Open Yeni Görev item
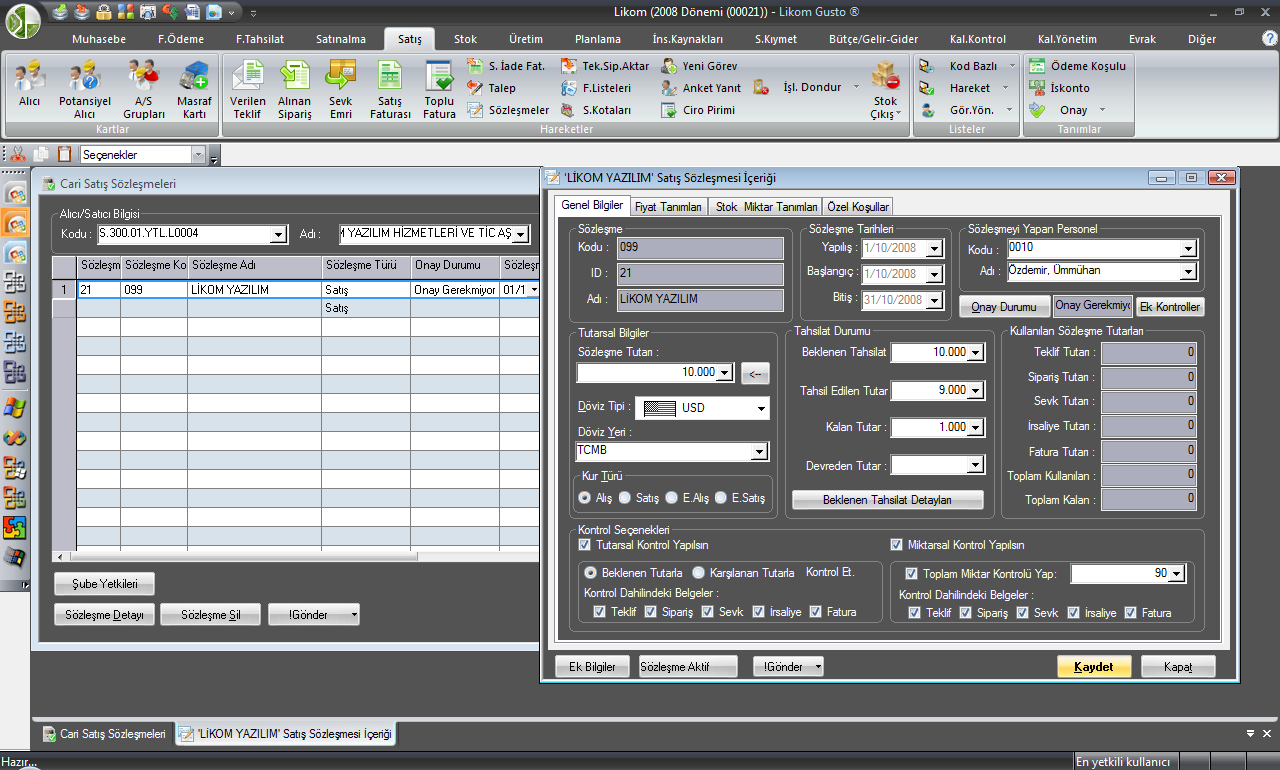 (699, 66)
